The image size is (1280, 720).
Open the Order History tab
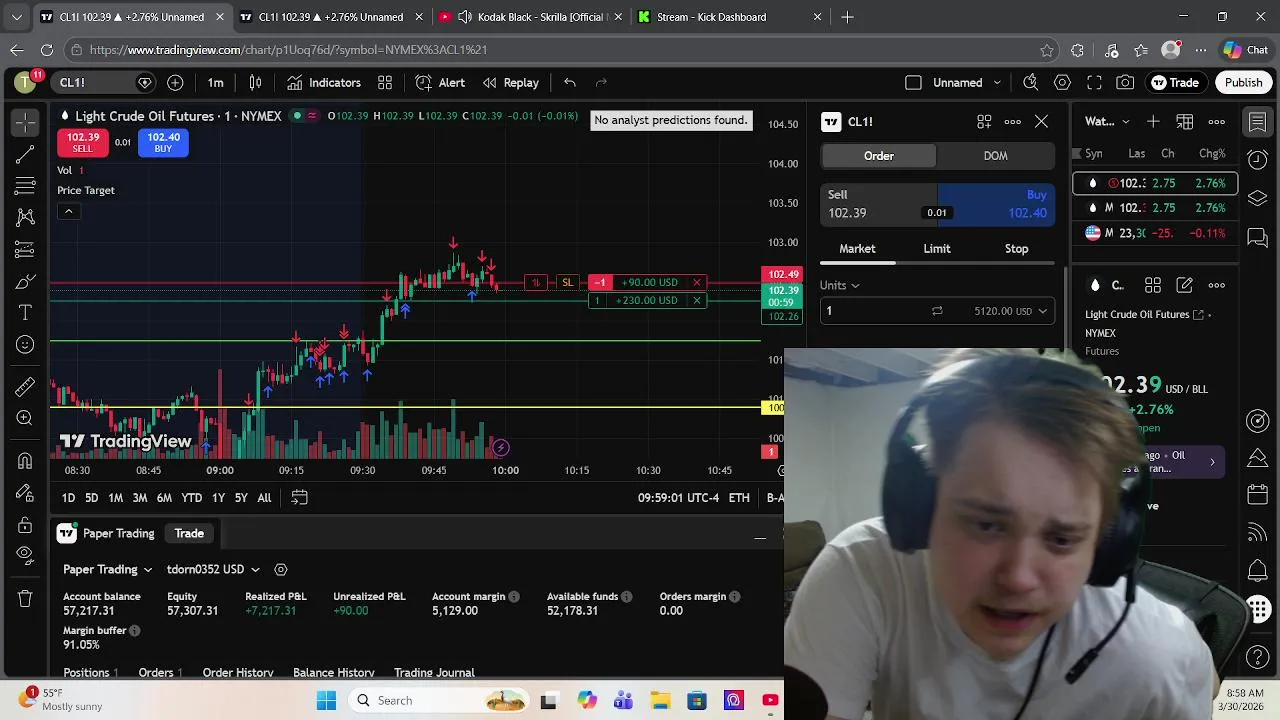coord(238,673)
